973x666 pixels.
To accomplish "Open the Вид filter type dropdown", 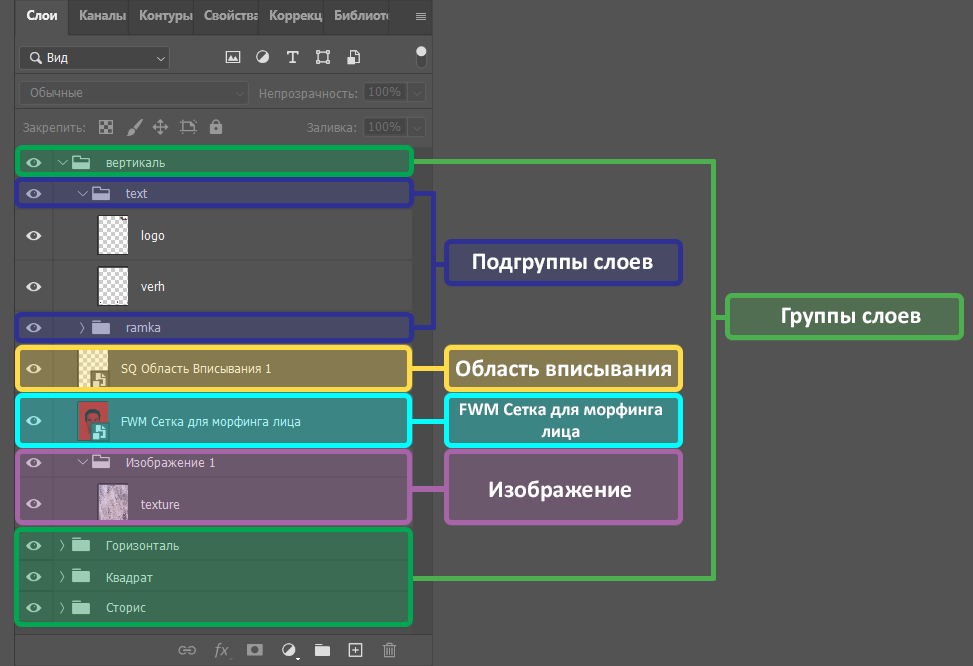I will pos(94,58).
